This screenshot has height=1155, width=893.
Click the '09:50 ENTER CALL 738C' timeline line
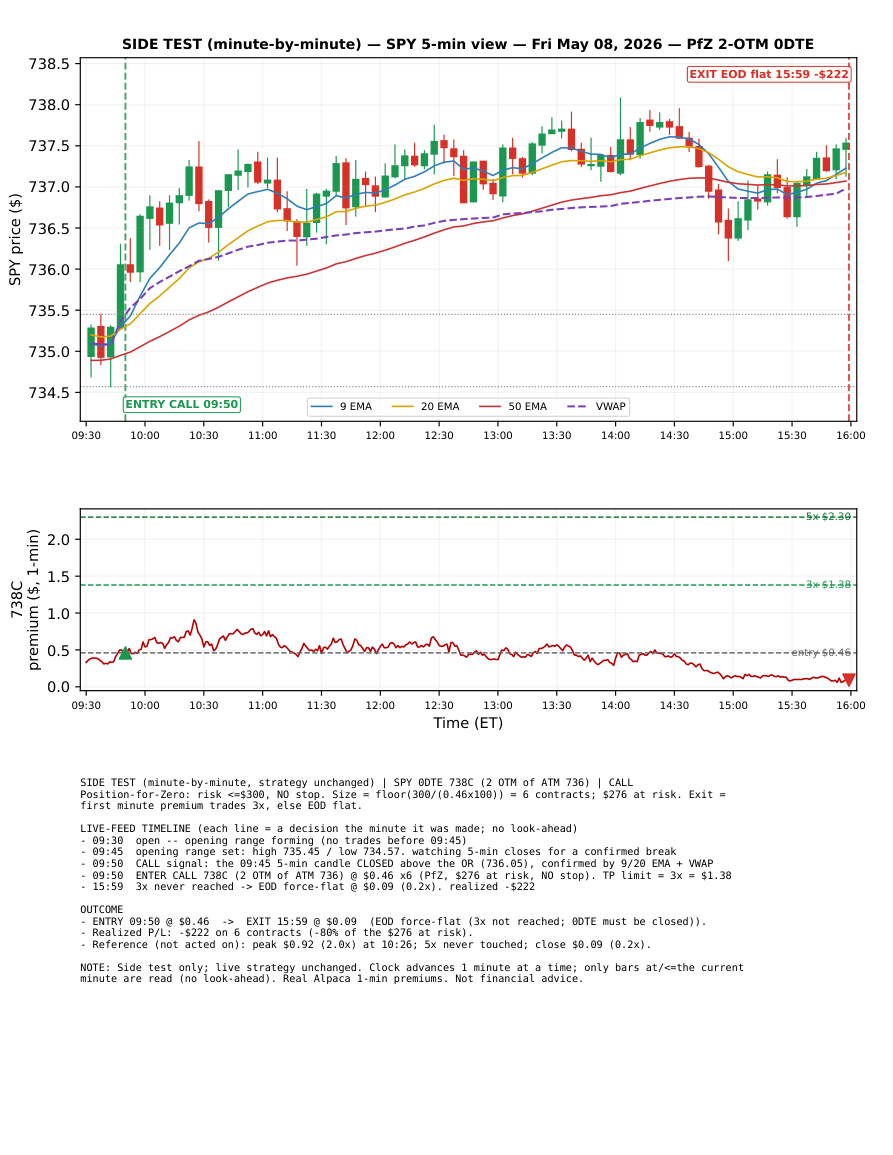click(406, 875)
